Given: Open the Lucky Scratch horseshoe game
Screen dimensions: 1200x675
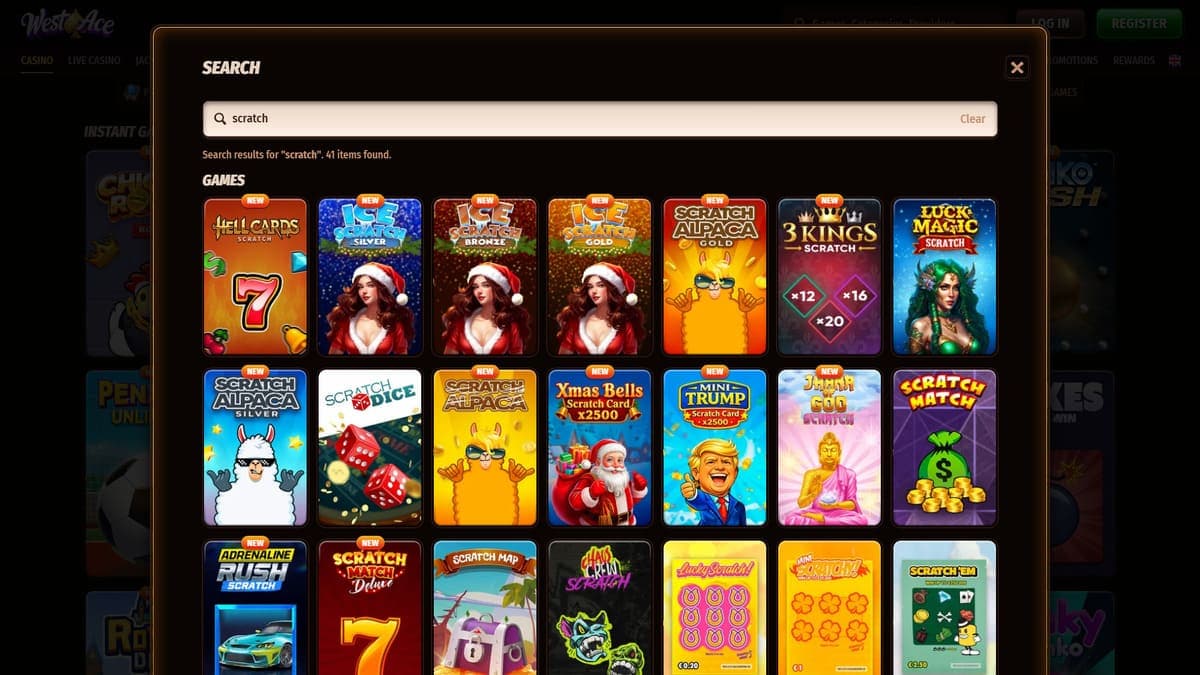Looking at the screenshot, I should coord(715,608).
